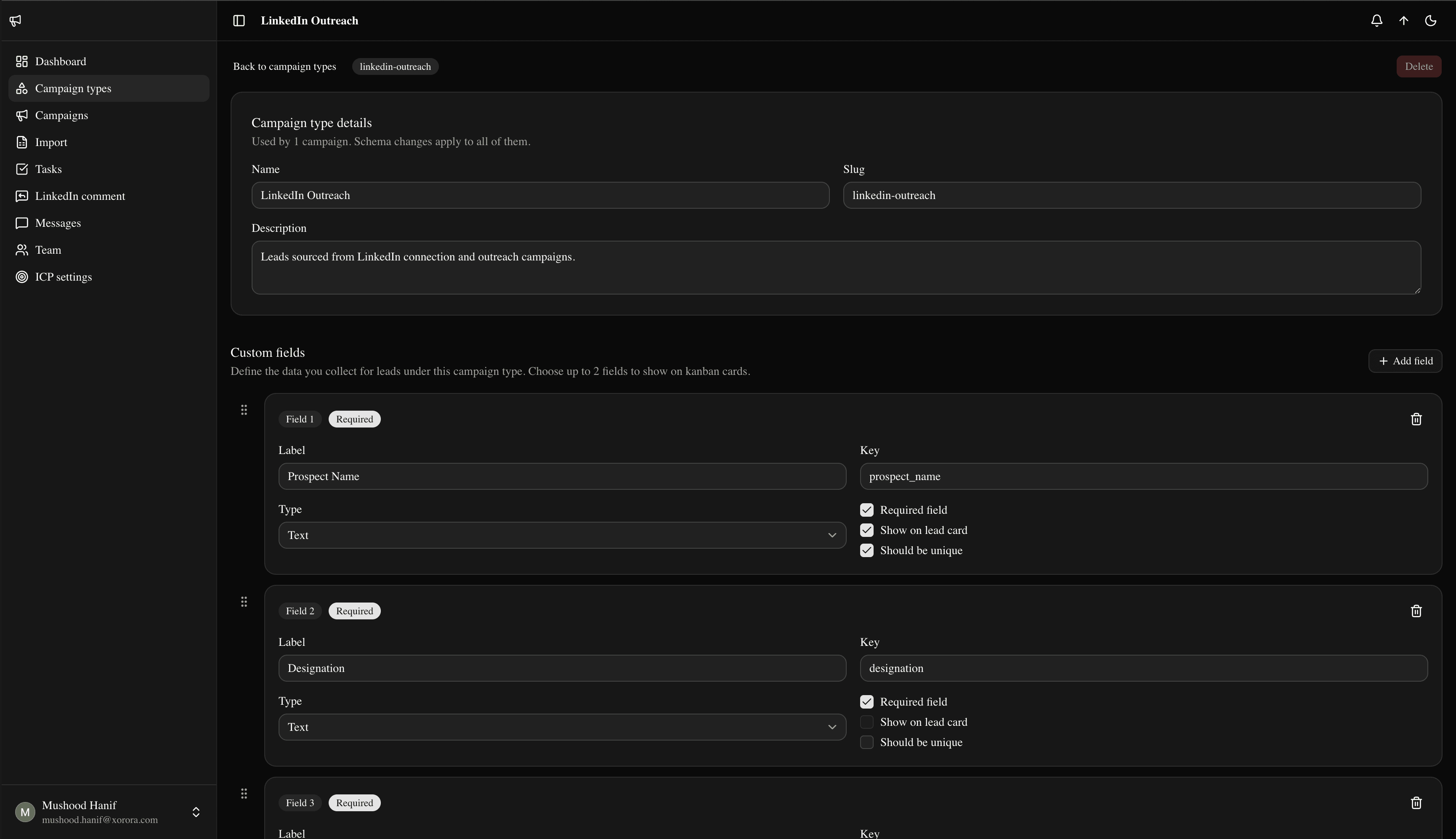Click the Name input field

point(540,195)
